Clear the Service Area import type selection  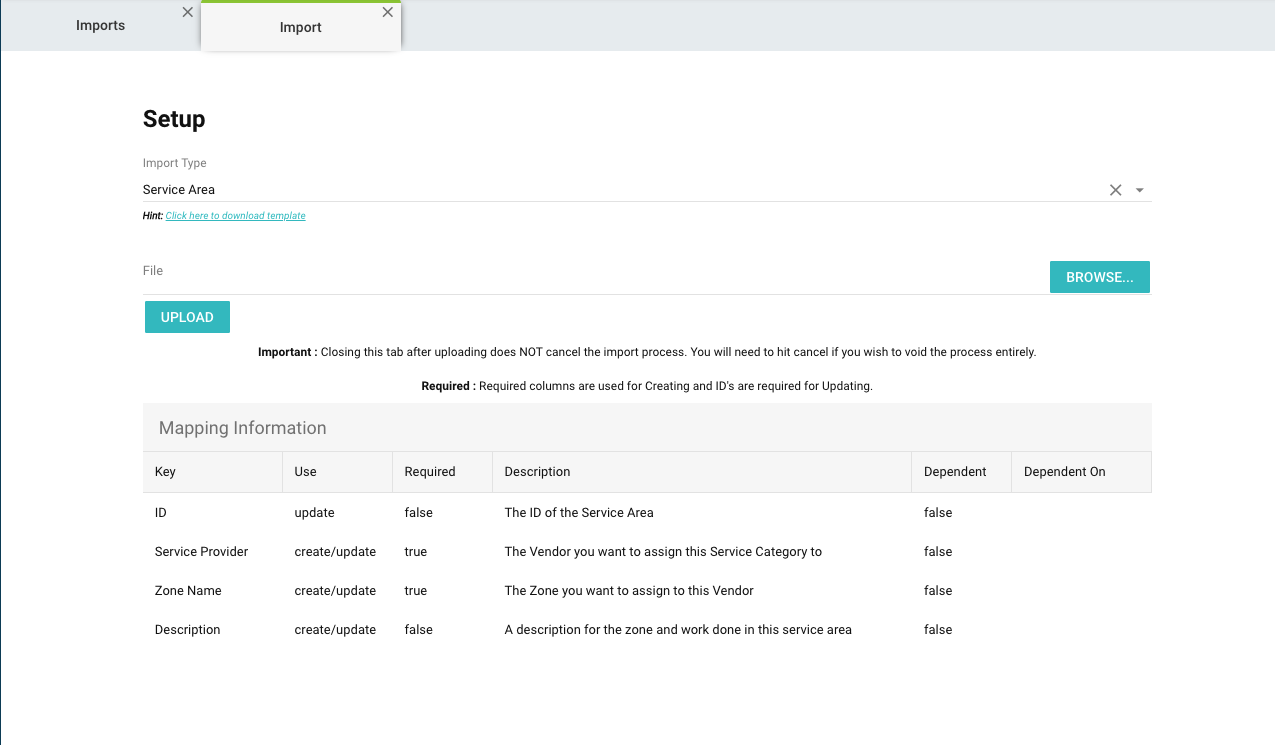(1115, 190)
